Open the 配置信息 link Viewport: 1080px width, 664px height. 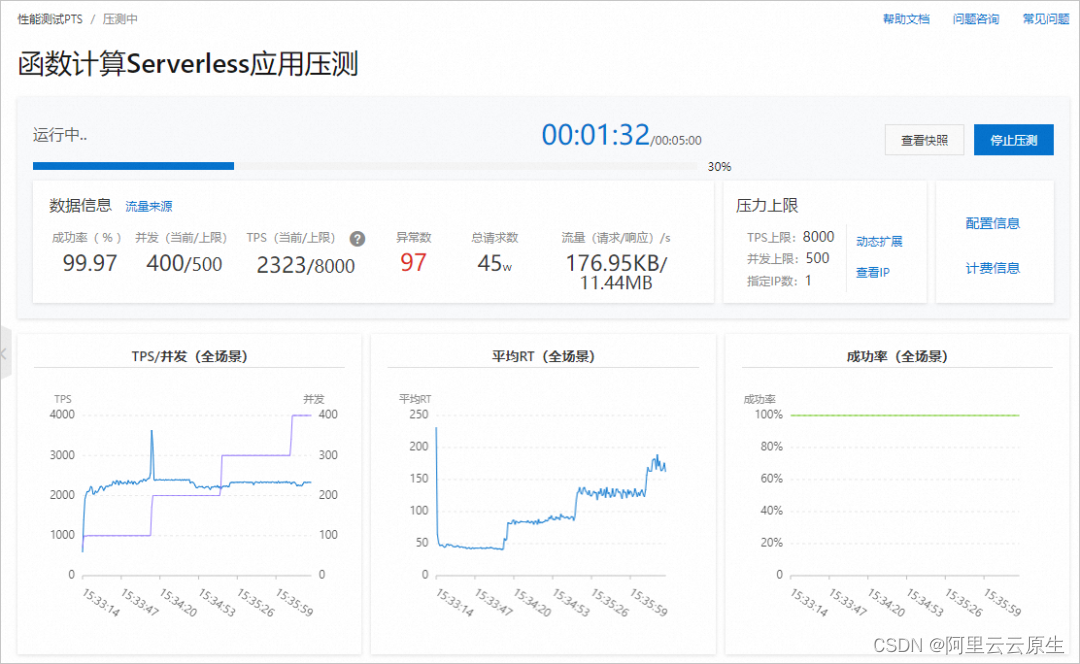[993, 223]
